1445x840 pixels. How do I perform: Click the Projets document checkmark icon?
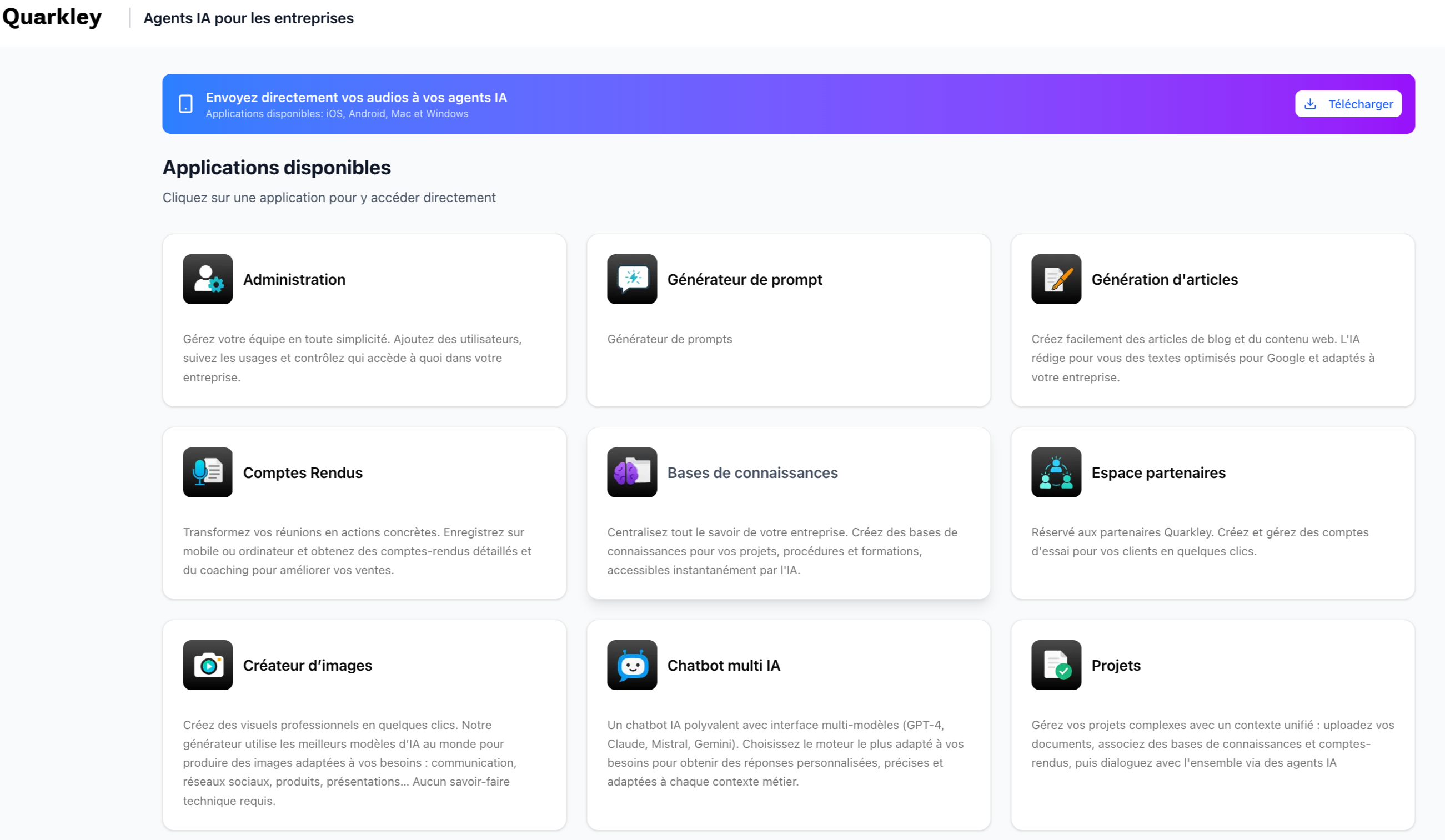click(1056, 665)
